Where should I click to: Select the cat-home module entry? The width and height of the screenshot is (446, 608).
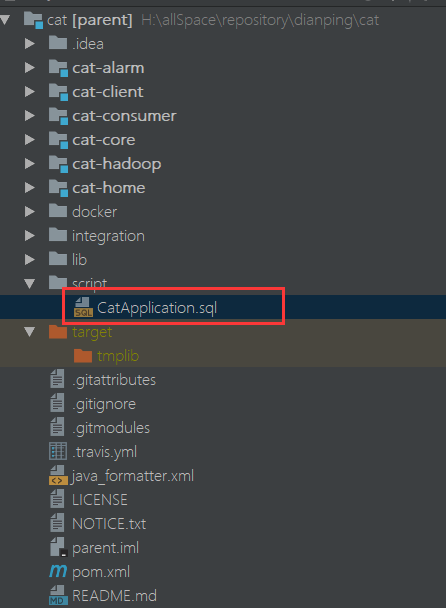tap(109, 188)
